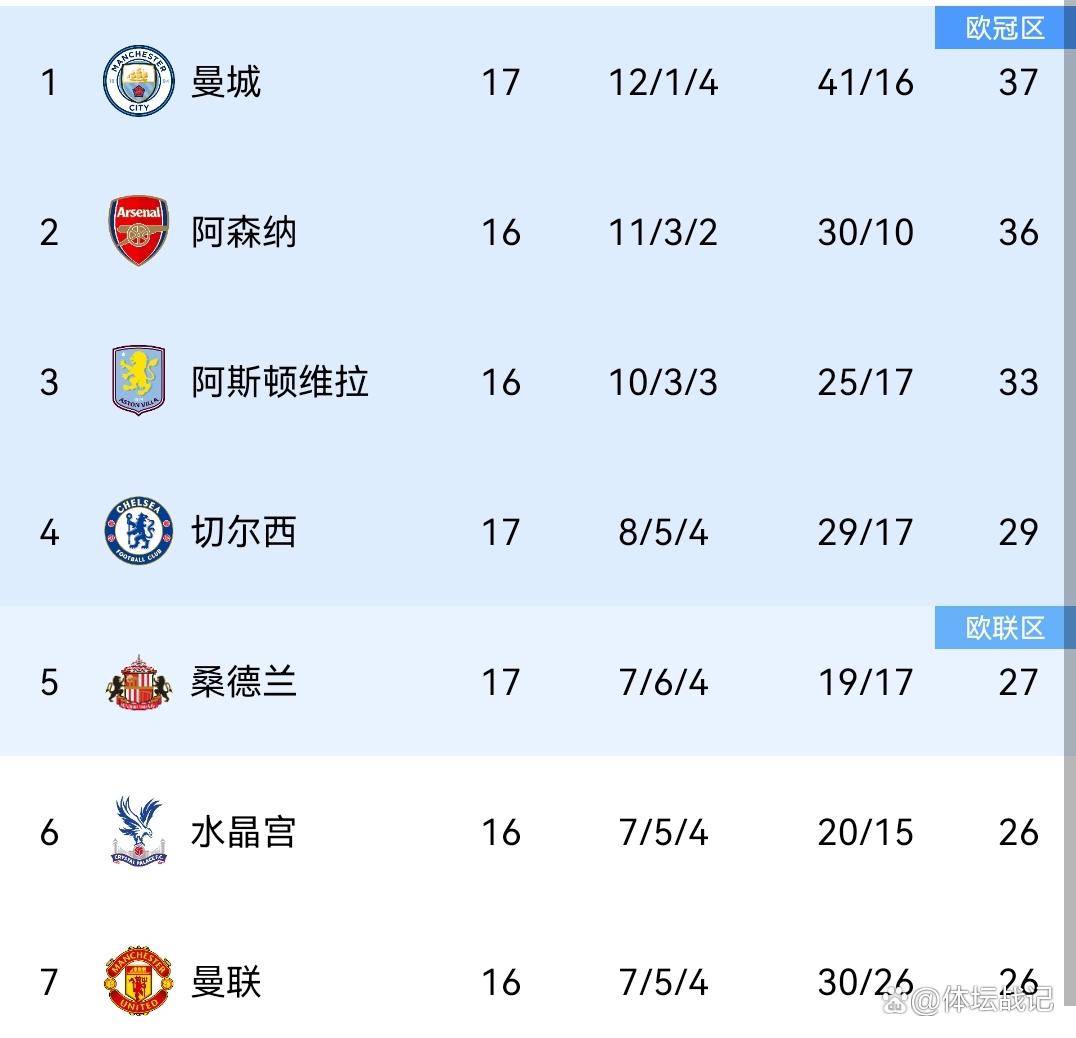Open the 阿斯顿维拉 team page
Viewport: 1076px width, 1038px height.
[280, 382]
